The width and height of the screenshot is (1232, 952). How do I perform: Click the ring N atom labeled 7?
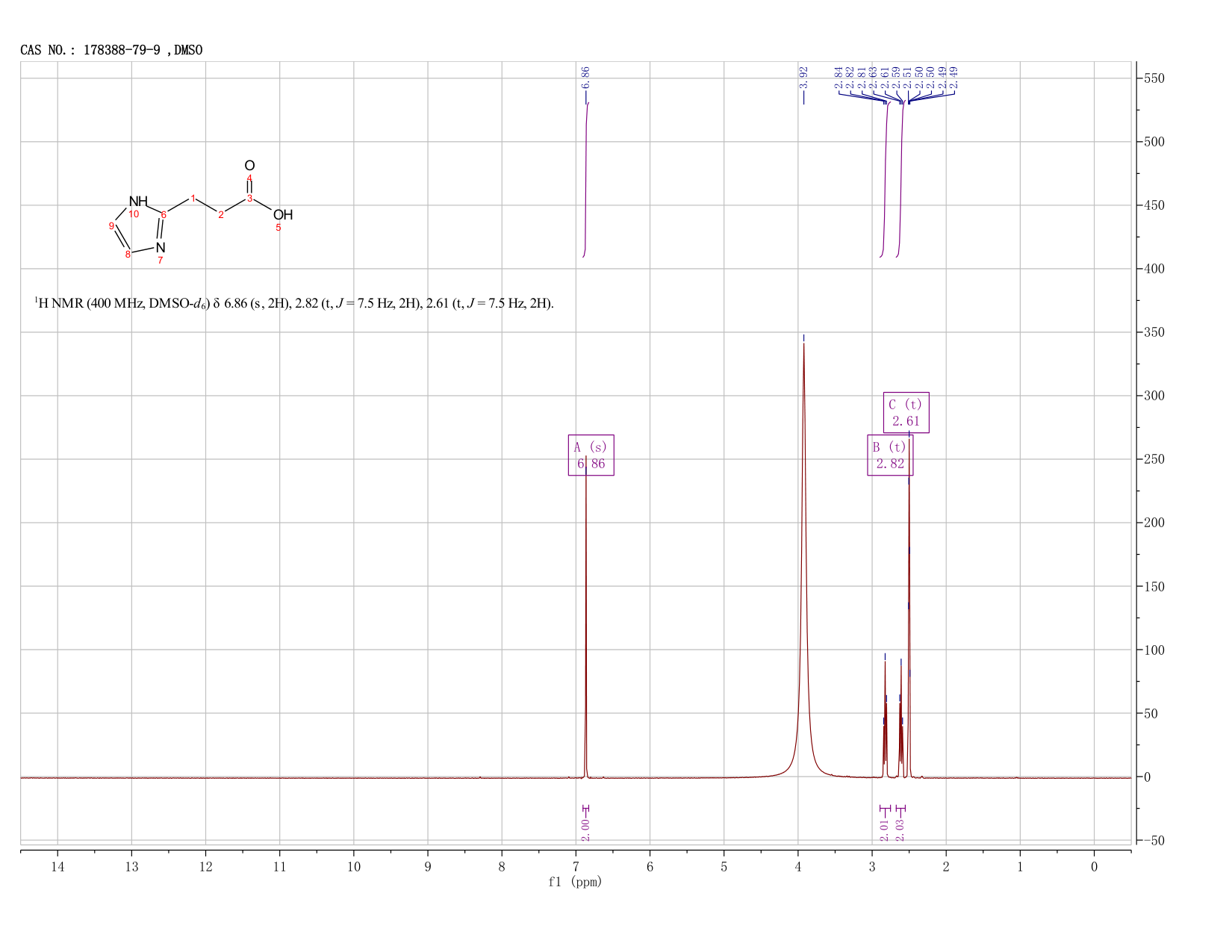click(161, 247)
